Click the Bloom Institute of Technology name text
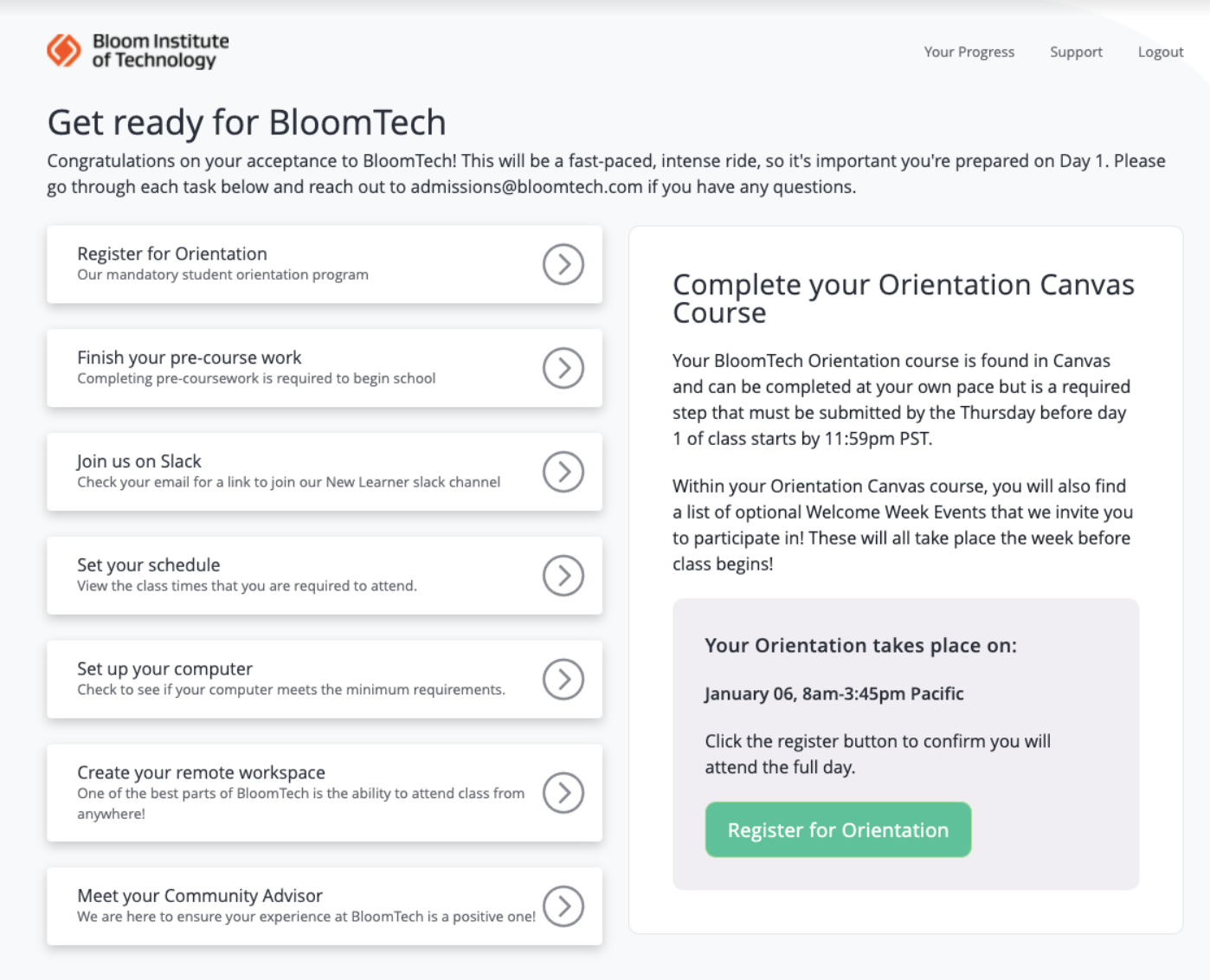This screenshot has height=980, width=1210. (x=160, y=50)
